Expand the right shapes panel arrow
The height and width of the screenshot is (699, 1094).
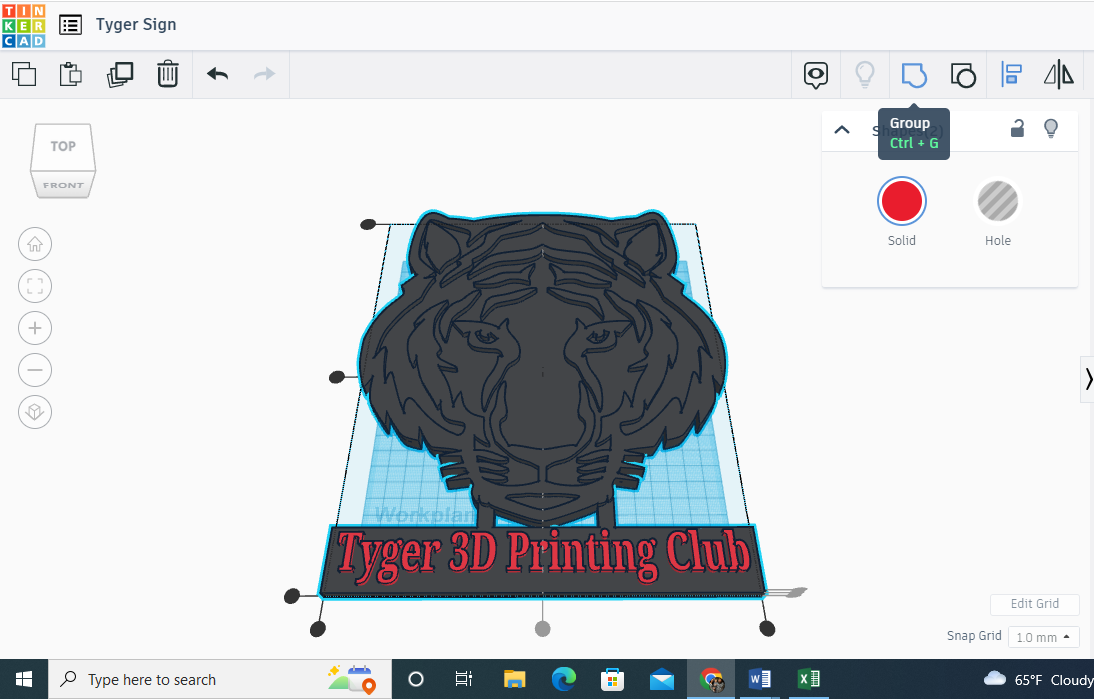(x=1088, y=379)
